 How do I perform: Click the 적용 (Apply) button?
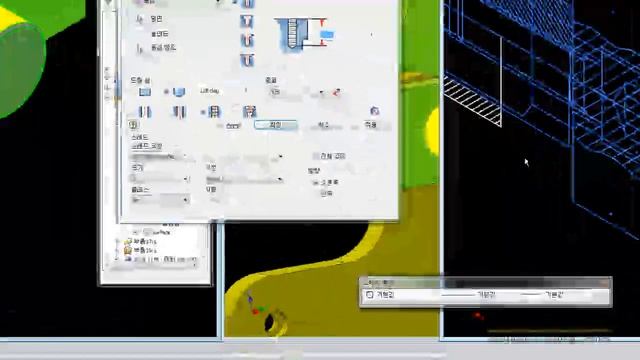tap(371, 125)
